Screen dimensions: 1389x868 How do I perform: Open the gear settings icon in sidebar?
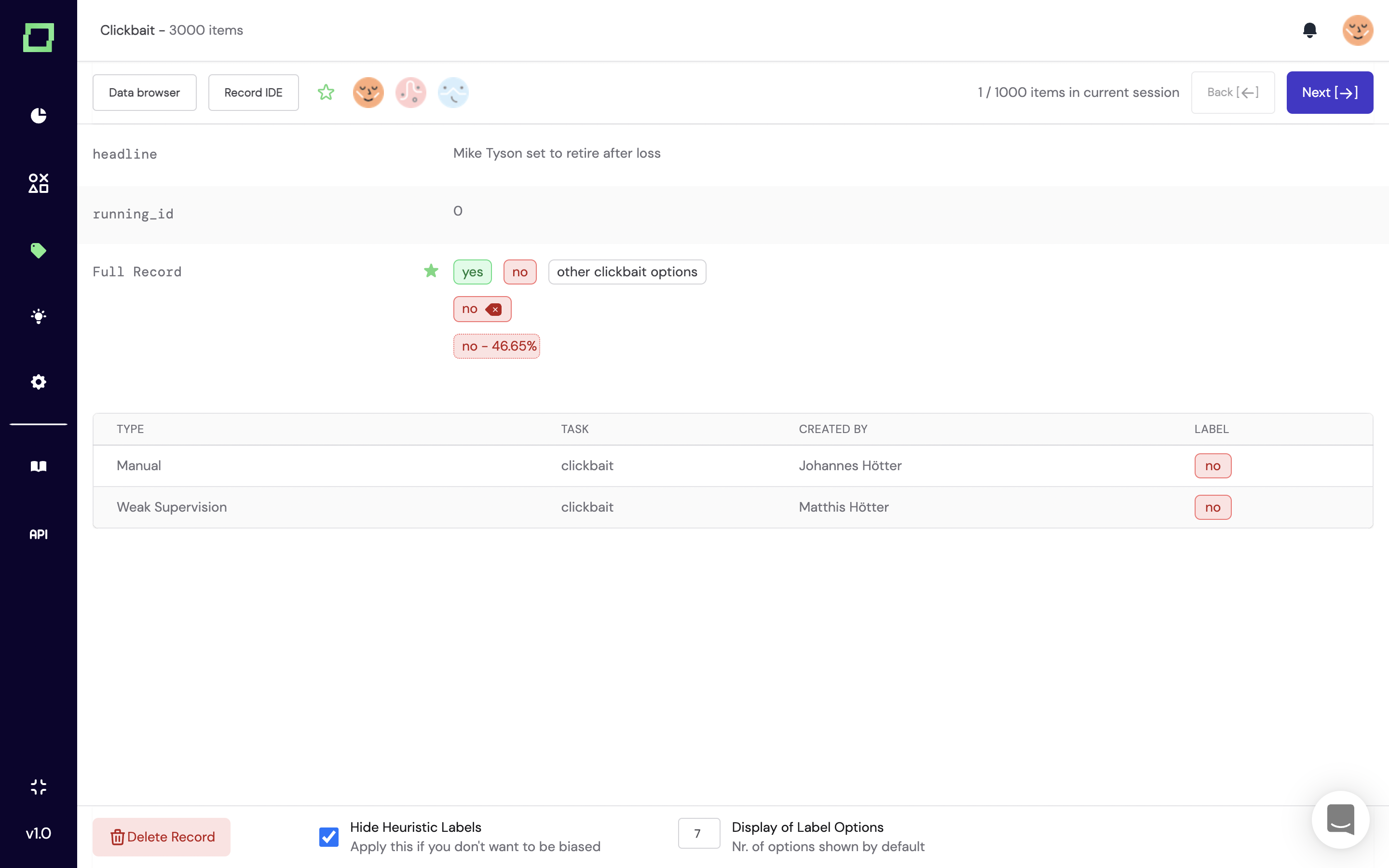tap(39, 382)
